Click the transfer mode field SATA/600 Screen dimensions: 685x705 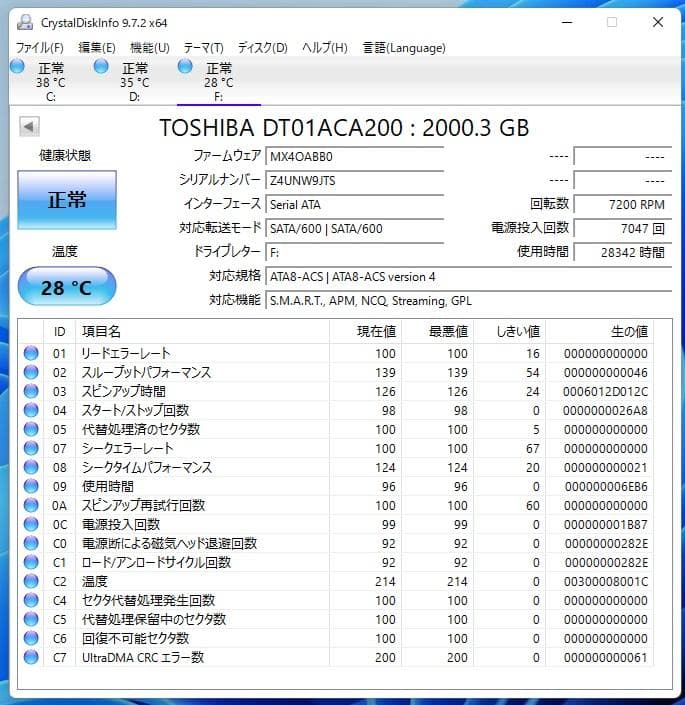point(355,228)
